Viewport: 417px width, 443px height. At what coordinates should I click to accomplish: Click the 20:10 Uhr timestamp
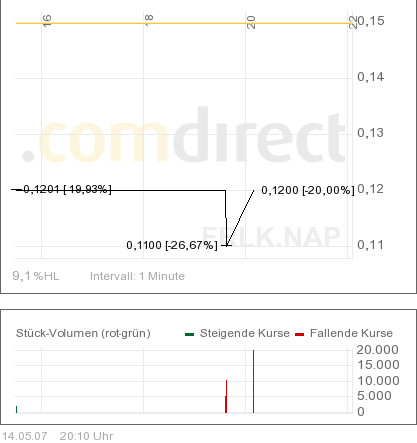[86, 436]
